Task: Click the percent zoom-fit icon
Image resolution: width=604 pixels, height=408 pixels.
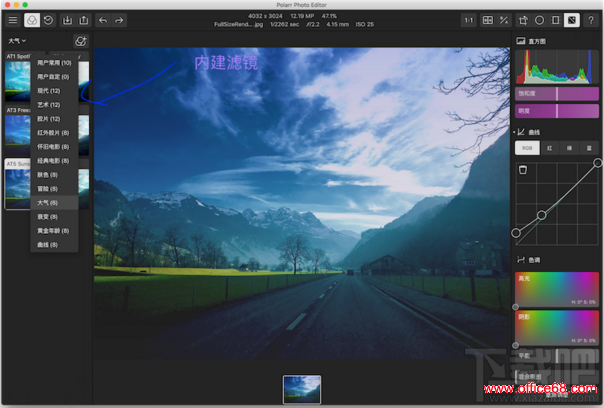Action: [504, 20]
